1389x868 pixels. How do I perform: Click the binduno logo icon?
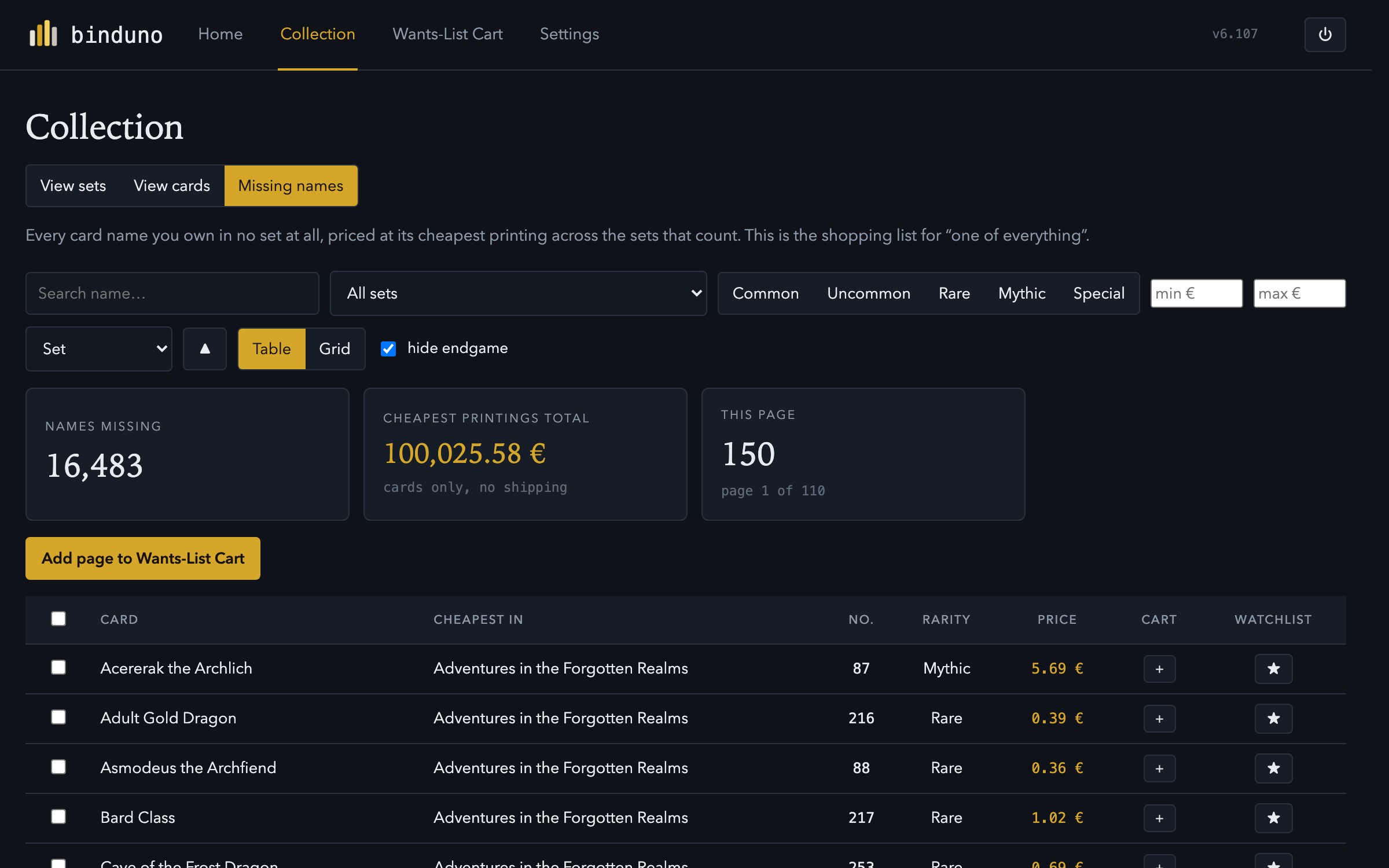click(x=43, y=34)
